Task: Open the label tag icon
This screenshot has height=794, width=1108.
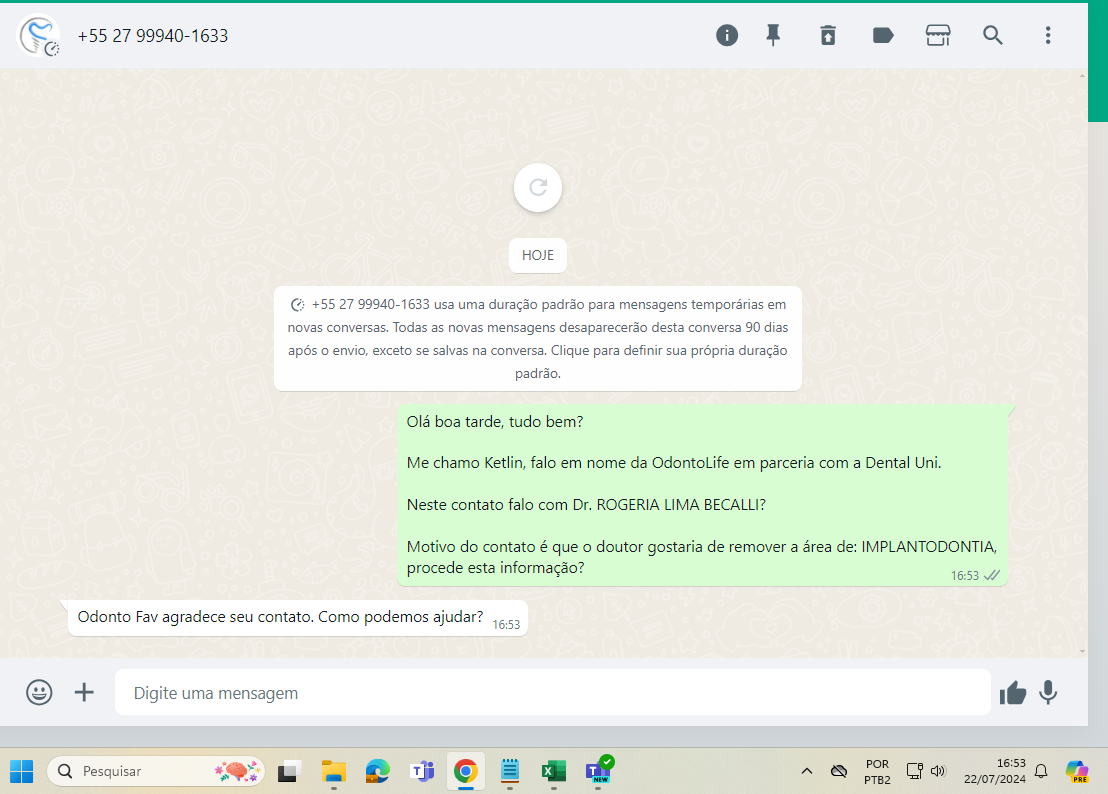Action: (883, 35)
